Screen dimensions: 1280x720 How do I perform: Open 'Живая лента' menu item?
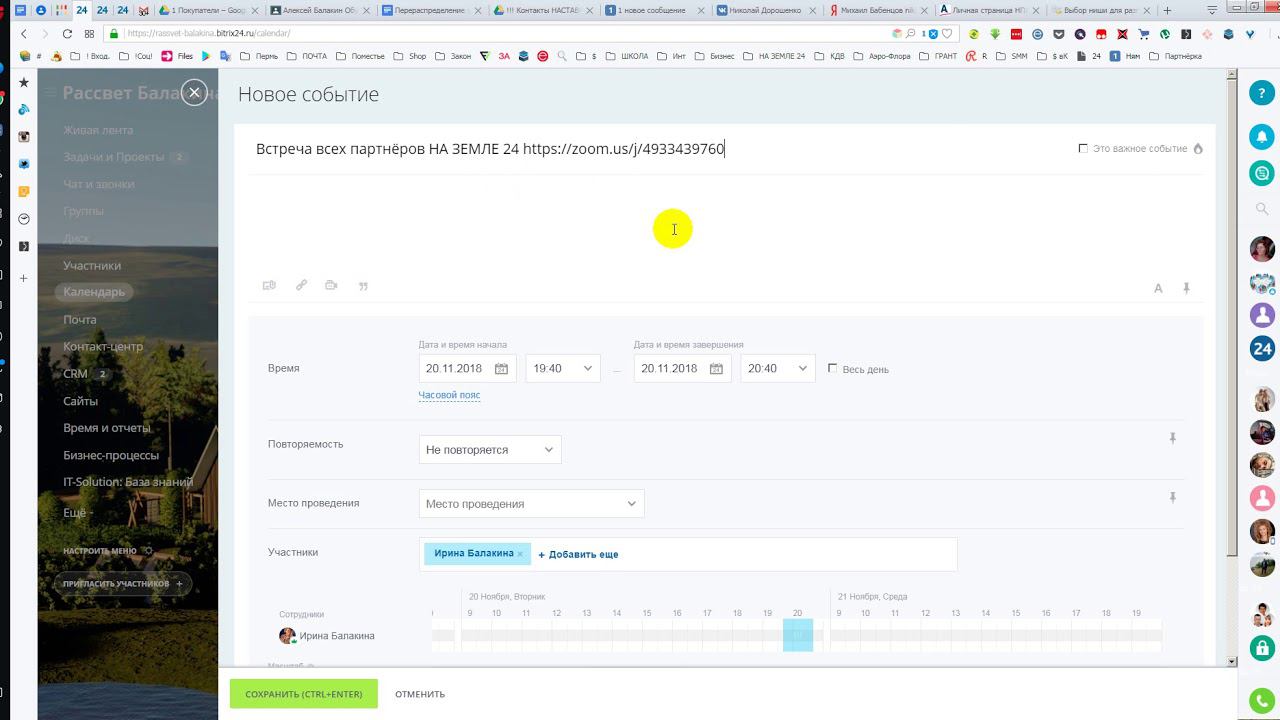pyautogui.click(x=98, y=130)
